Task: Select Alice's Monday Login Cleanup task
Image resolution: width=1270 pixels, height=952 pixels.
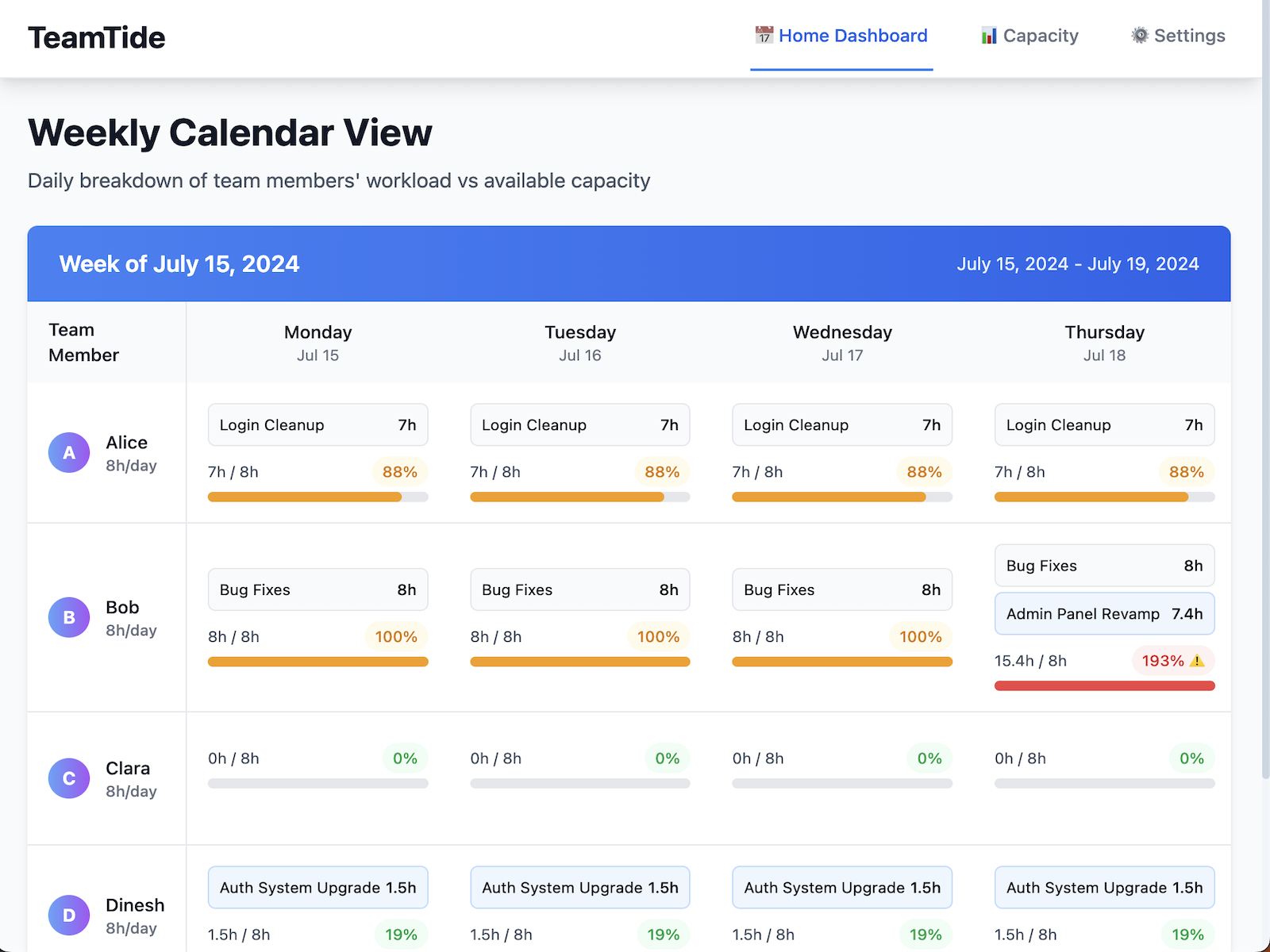Action: point(317,424)
